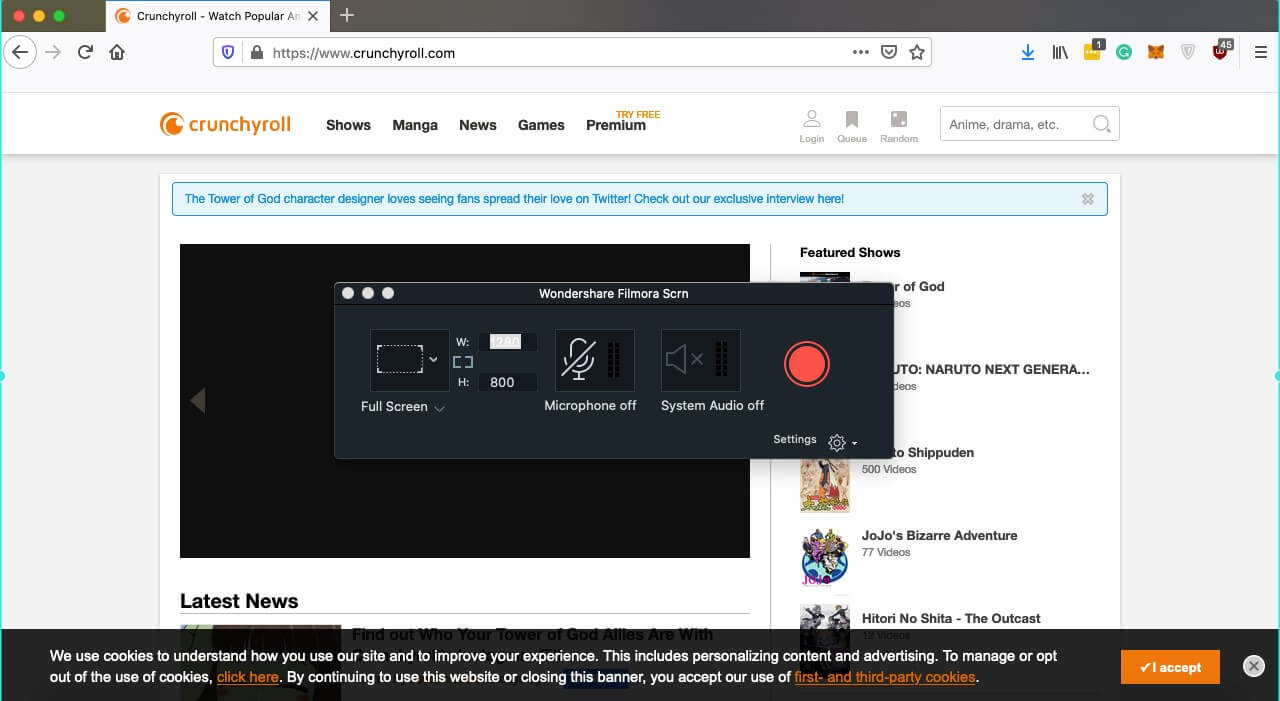The image size is (1280, 701).
Task: Open the JoJo's Bizarre Adventure thumbnail
Action: [825, 557]
